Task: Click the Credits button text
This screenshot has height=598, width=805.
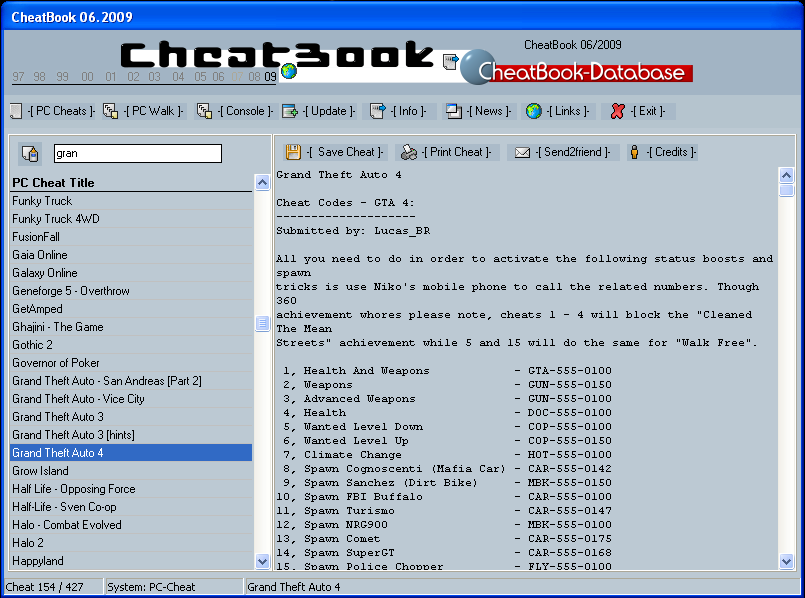Action: click(671, 152)
